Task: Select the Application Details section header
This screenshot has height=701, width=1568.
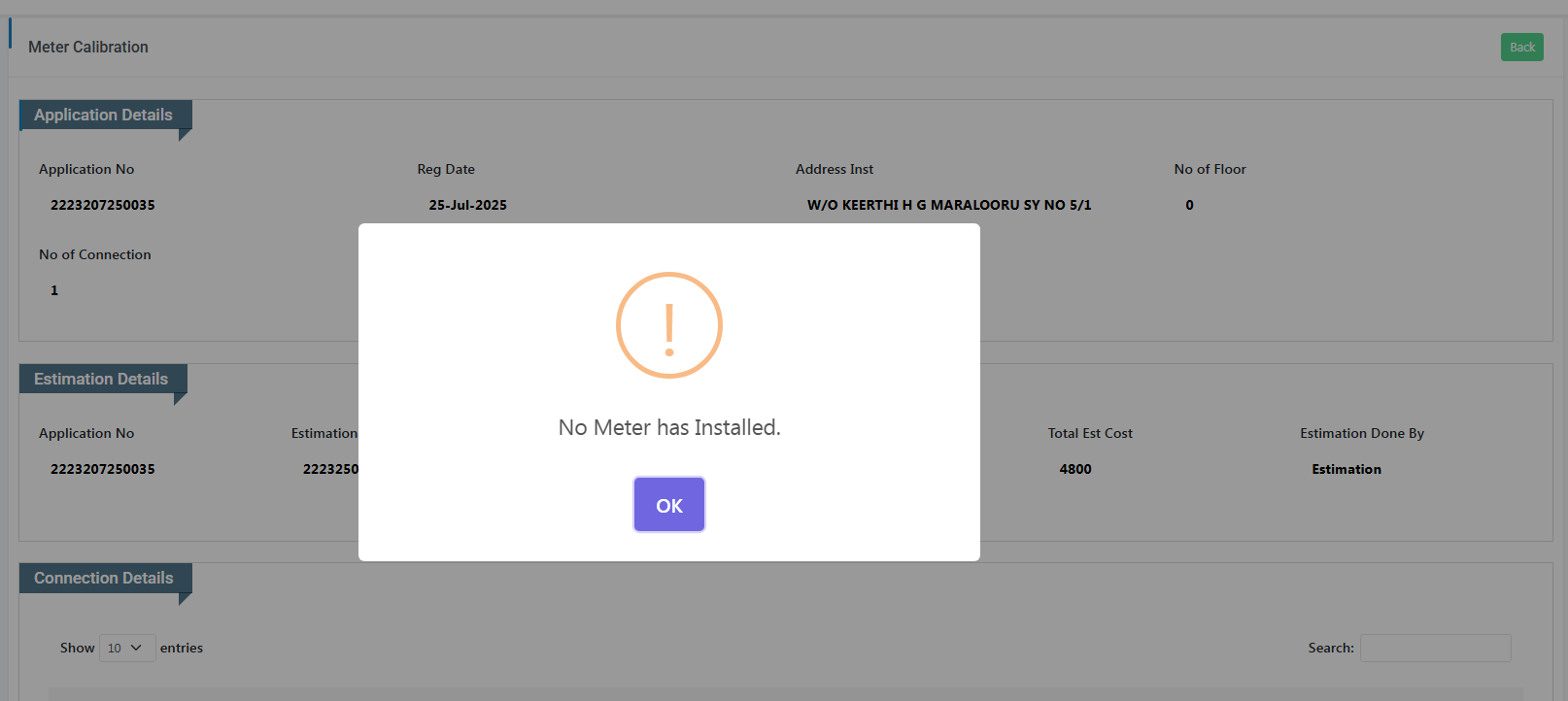Action: click(105, 115)
